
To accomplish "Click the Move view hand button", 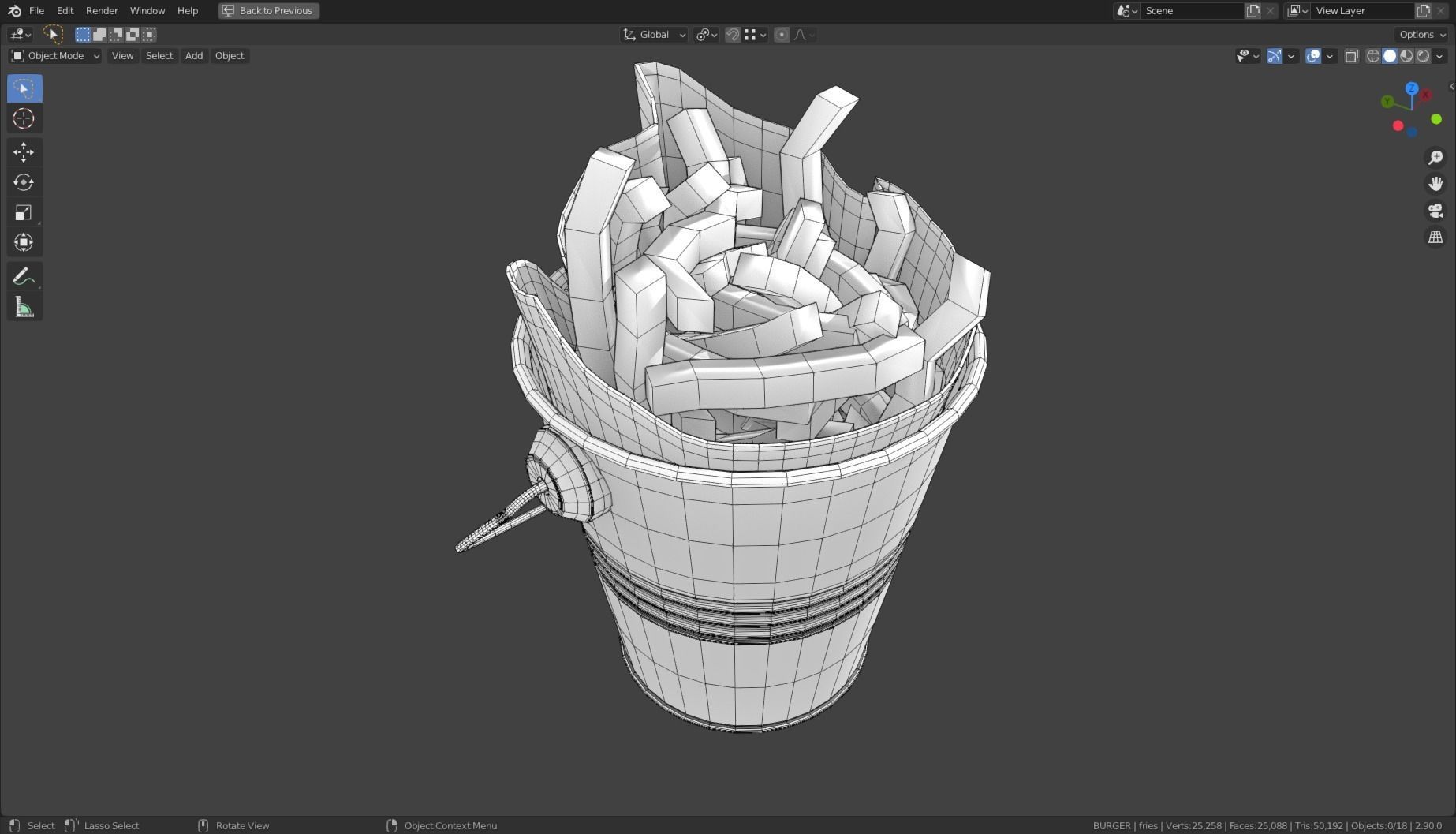I will [1435, 184].
